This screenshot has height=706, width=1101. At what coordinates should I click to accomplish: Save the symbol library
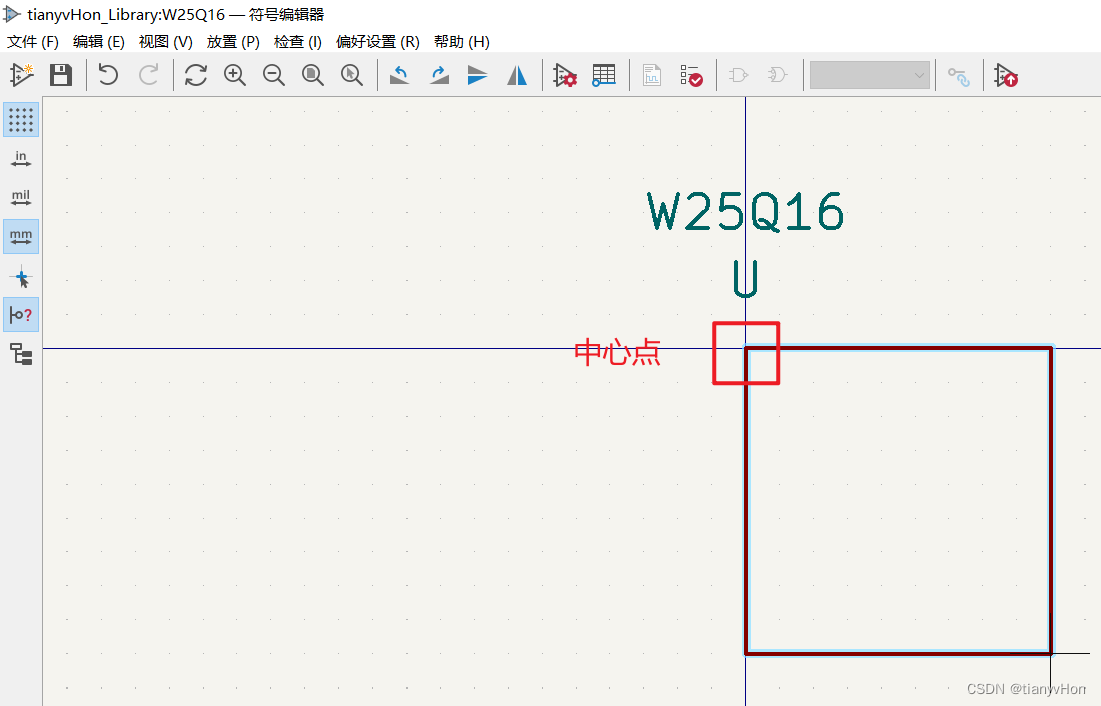coord(61,74)
